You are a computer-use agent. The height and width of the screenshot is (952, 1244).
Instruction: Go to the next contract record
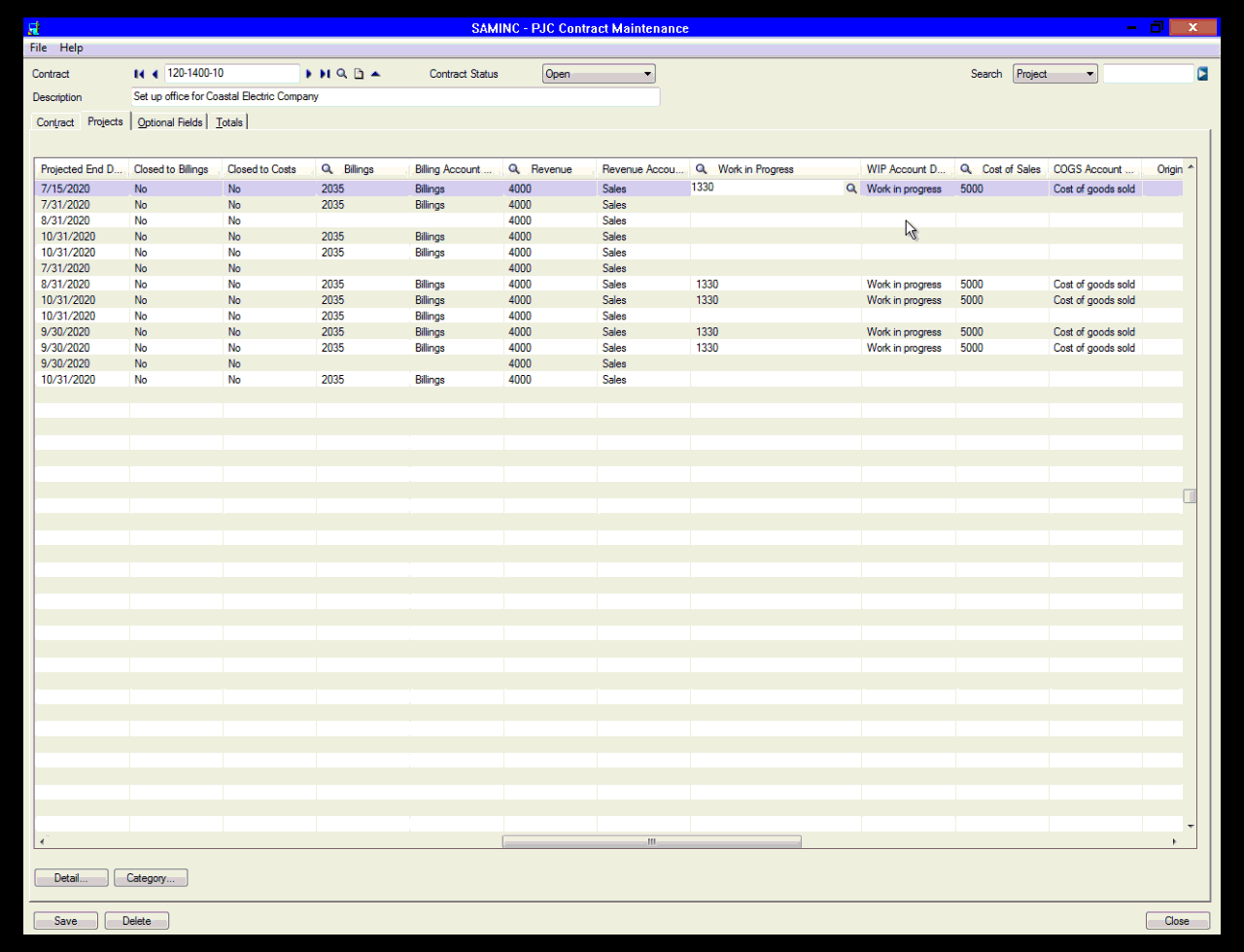click(x=309, y=73)
